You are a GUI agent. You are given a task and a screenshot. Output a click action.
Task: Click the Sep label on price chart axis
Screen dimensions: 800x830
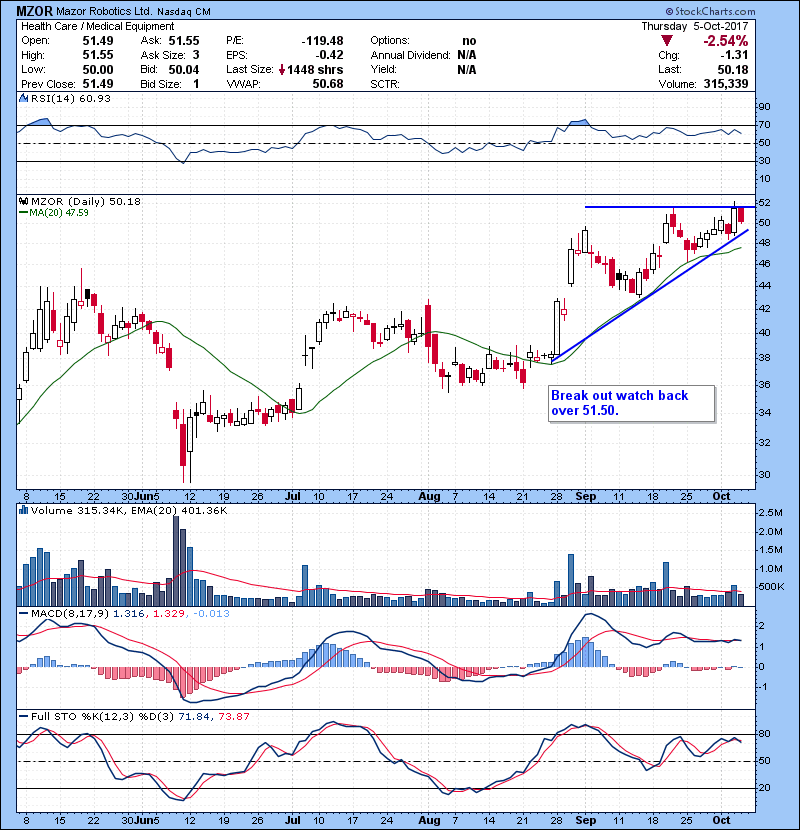pyautogui.click(x=586, y=497)
